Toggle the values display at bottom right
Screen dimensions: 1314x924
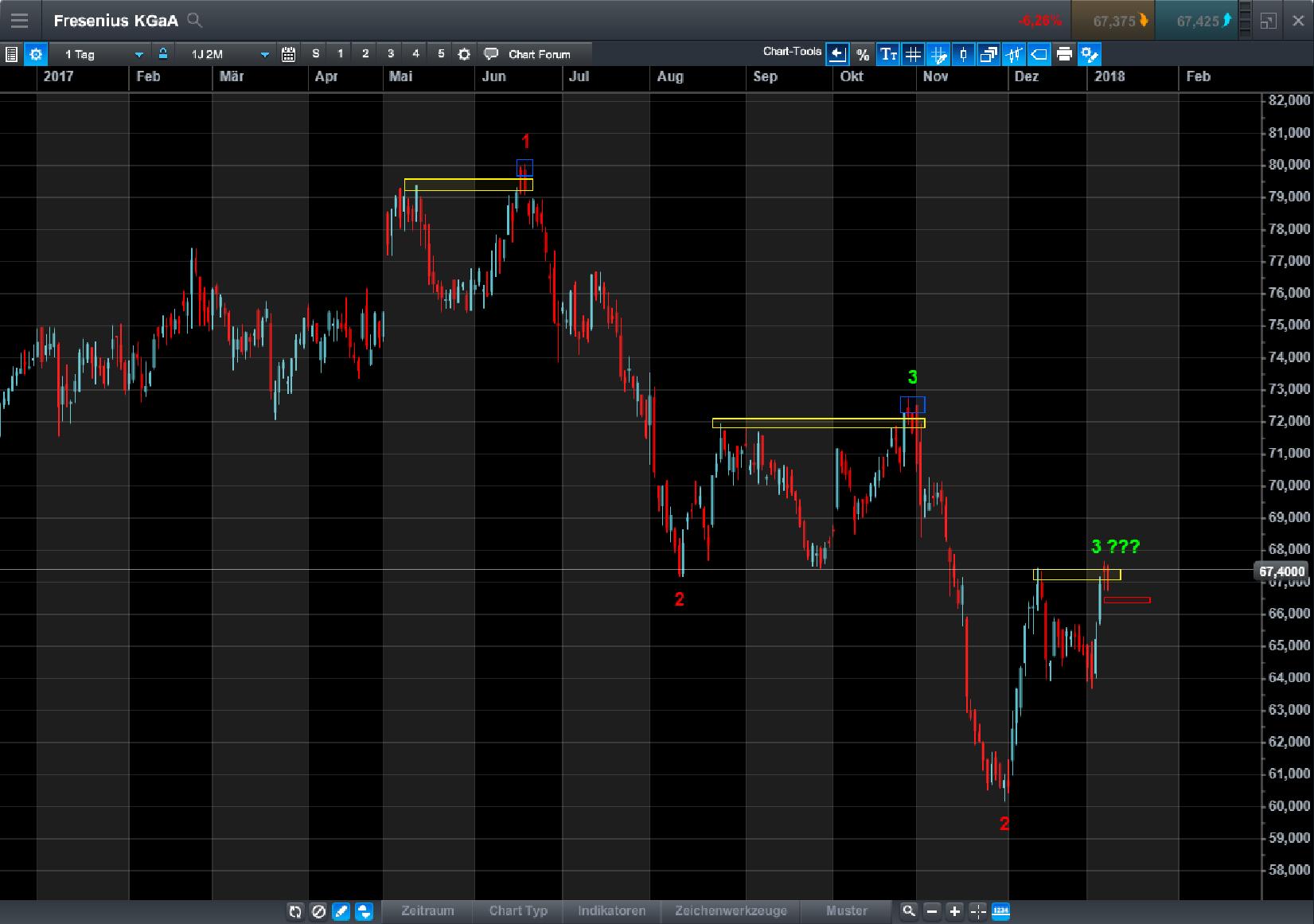tap(1000, 911)
